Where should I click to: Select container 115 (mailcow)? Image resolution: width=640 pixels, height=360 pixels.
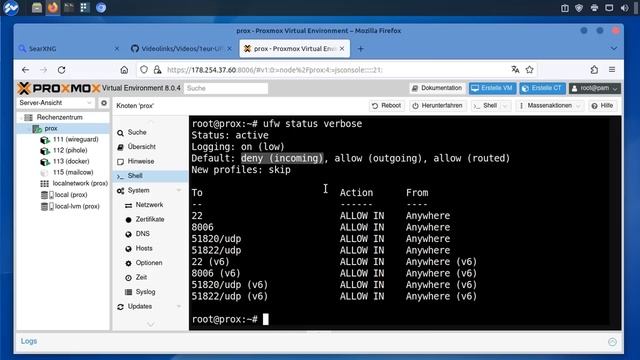coord(73,172)
